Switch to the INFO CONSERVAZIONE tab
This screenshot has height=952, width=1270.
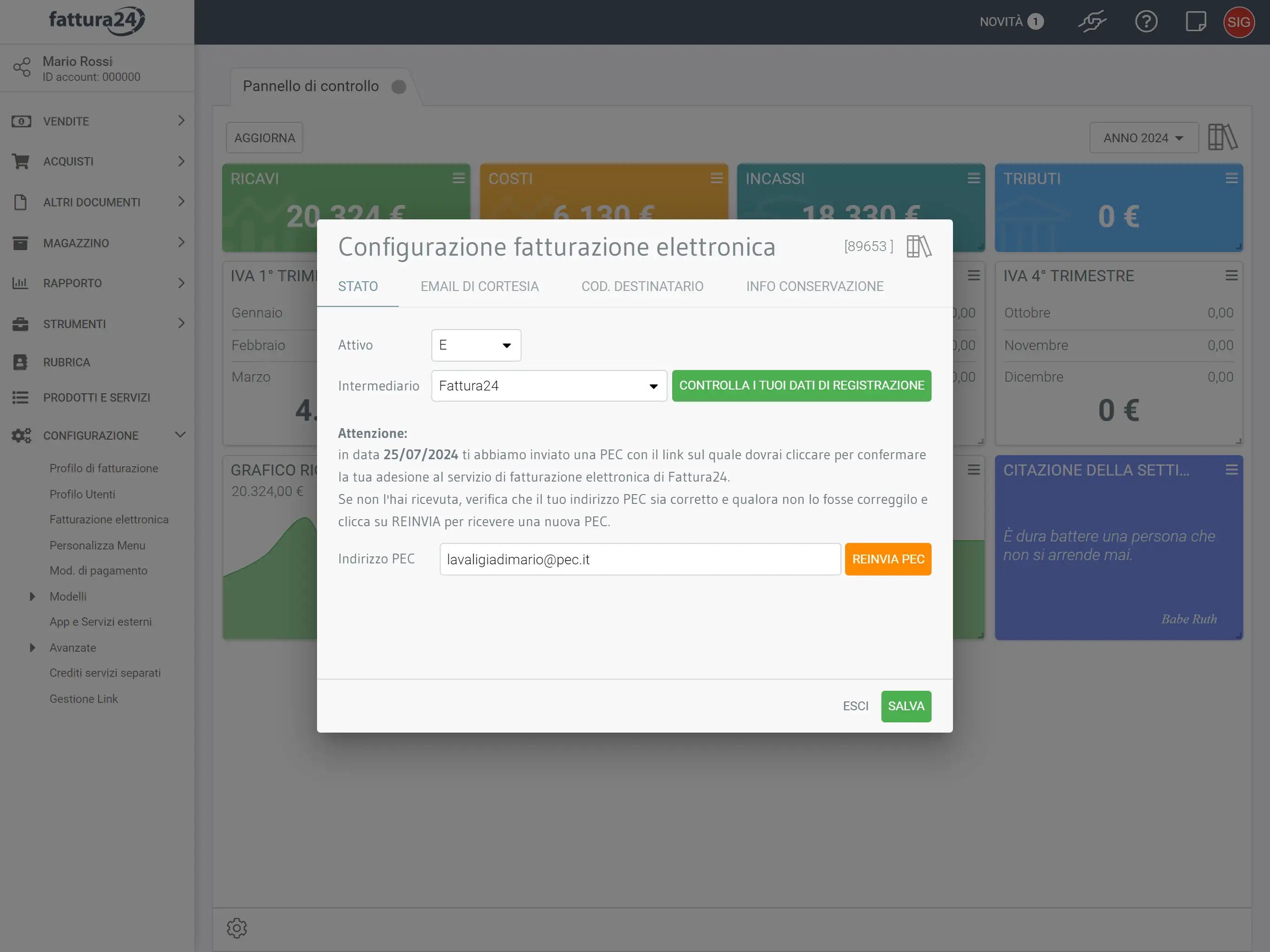point(814,286)
